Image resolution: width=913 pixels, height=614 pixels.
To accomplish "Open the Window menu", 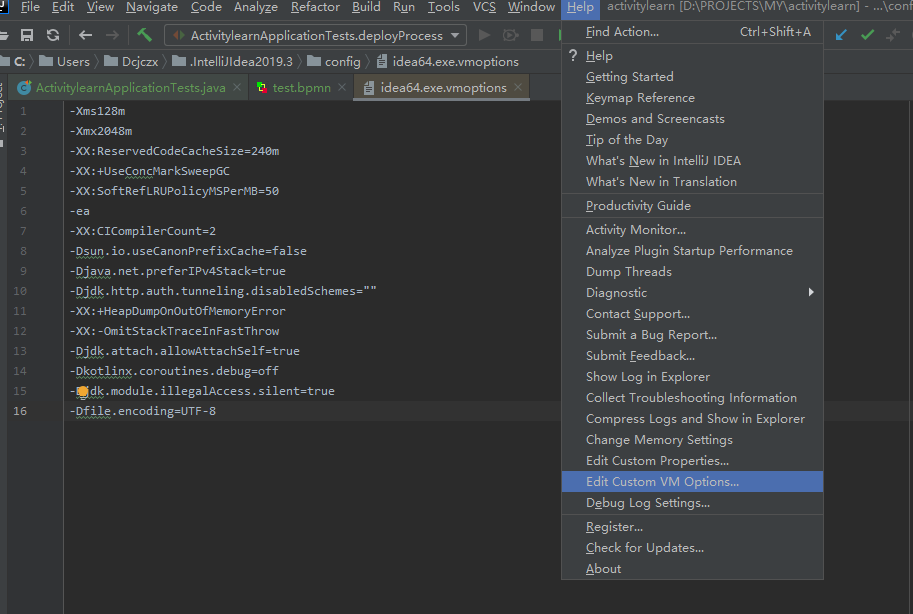I will point(531,7).
